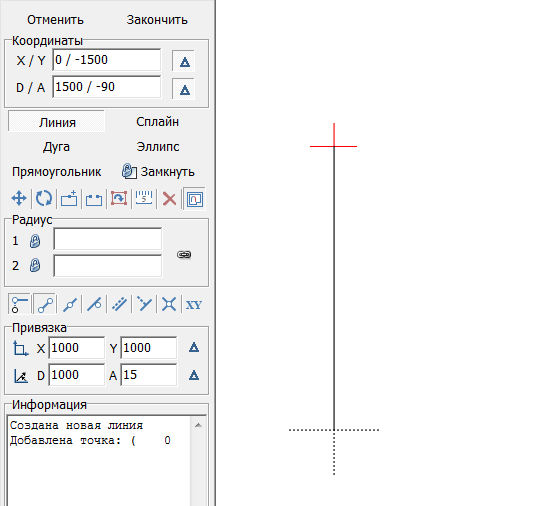This screenshot has height=506, width=546.
Task: Click the Rotate circular arrows icon
Action: (44, 199)
